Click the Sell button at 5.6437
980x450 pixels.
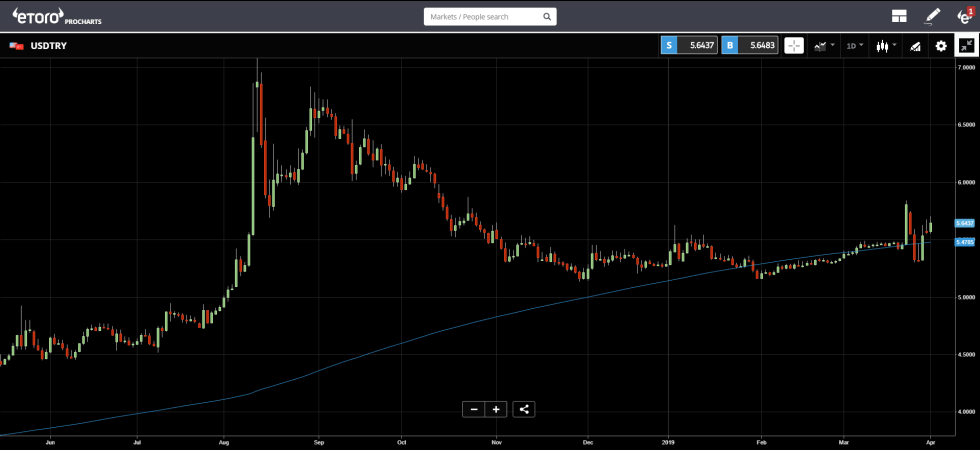pos(689,45)
